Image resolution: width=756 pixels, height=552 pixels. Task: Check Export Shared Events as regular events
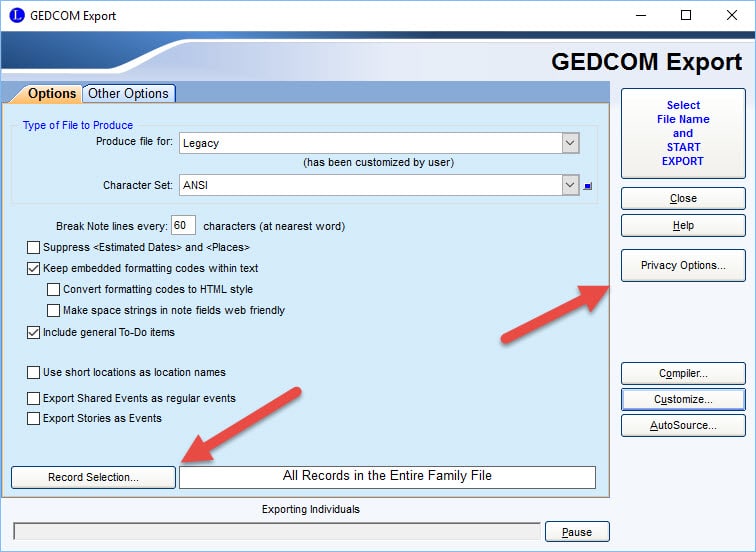click(x=34, y=398)
